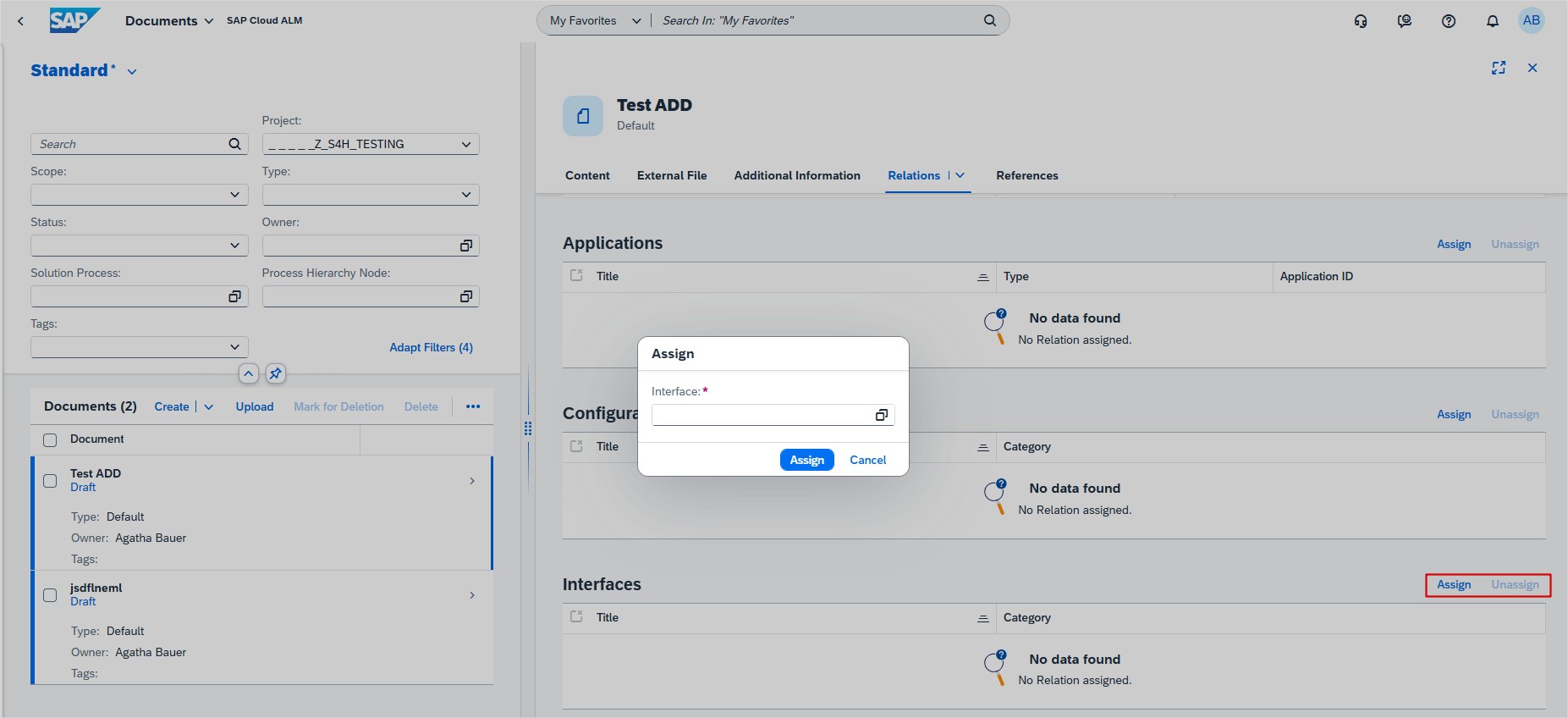Open the help question mark icon
Viewport: 1568px width, 718px height.
click(1448, 21)
